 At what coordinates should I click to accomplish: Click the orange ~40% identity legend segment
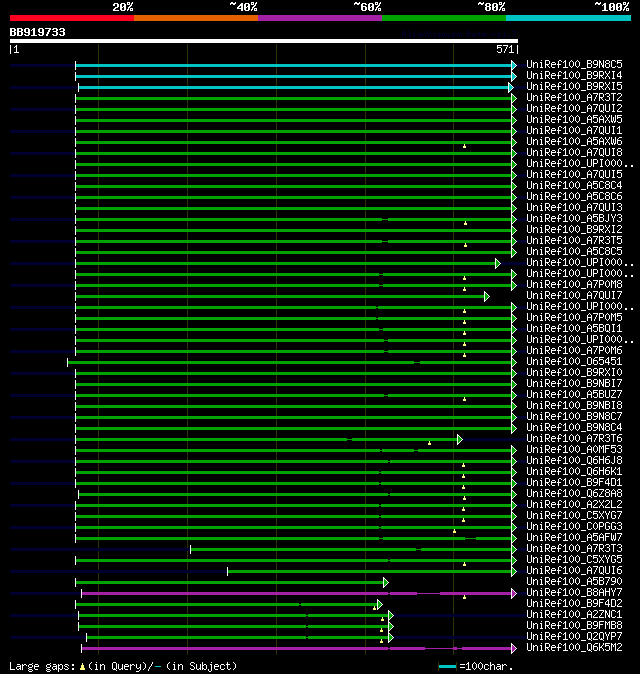tap(196, 18)
